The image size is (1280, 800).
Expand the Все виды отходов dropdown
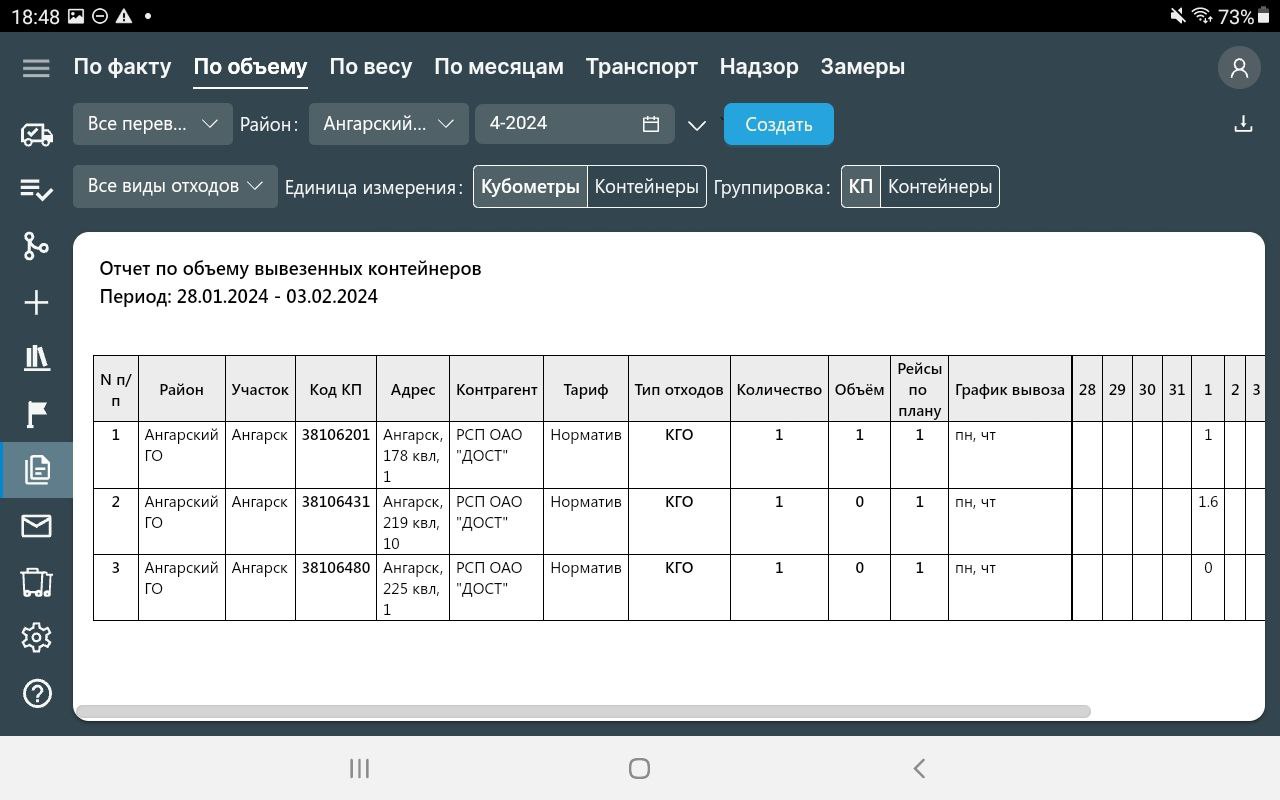pyautogui.click(x=175, y=186)
